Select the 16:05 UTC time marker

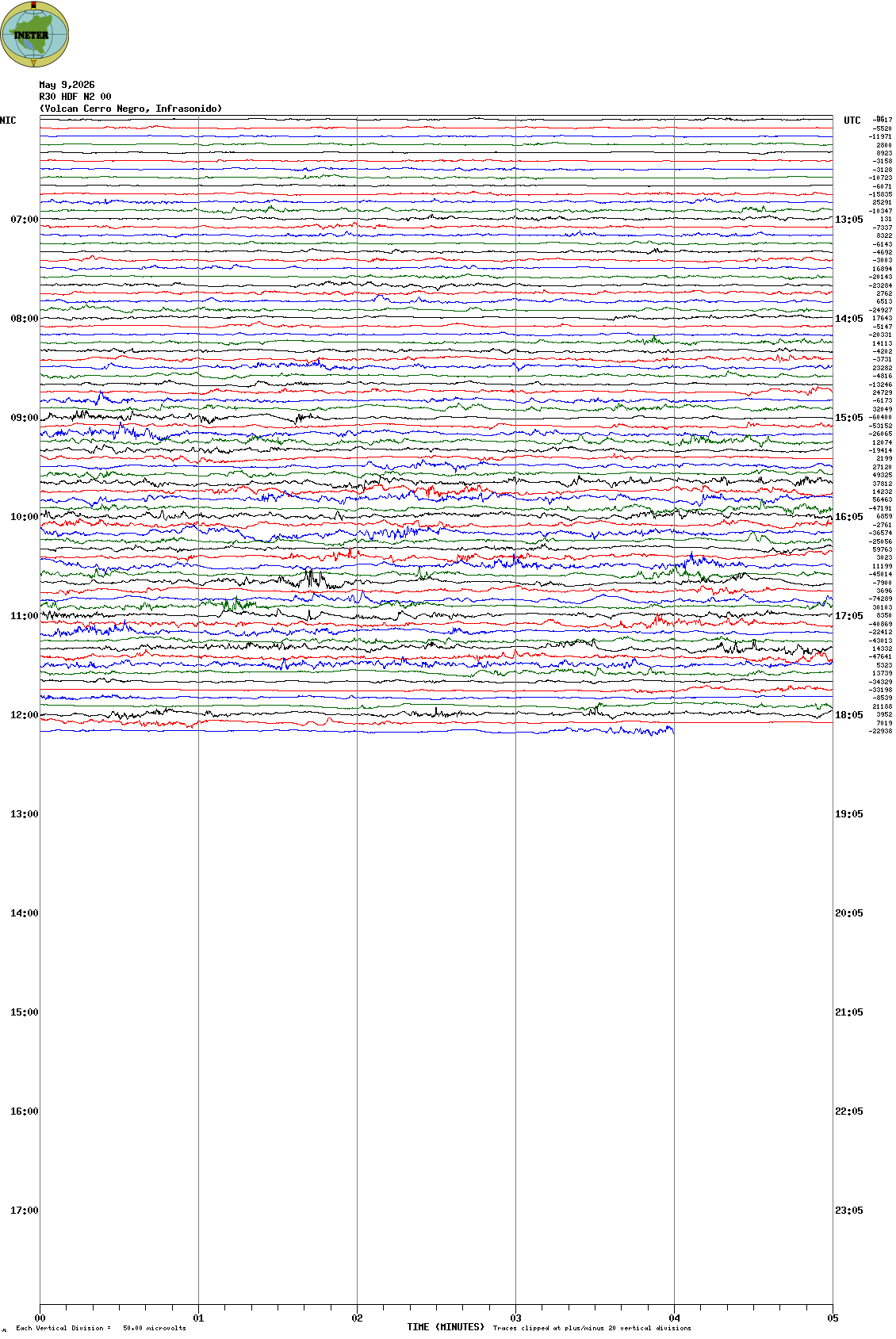click(x=848, y=517)
